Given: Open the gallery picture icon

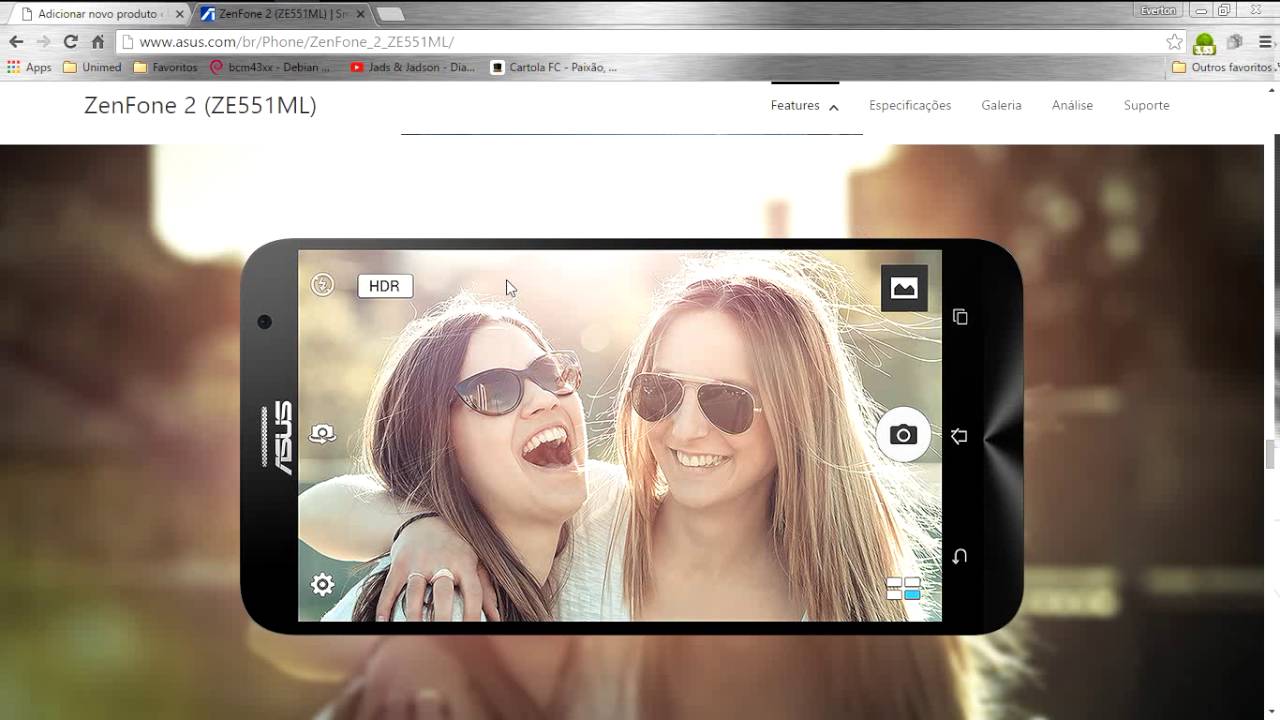Looking at the screenshot, I should pyautogui.click(x=904, y=288).
